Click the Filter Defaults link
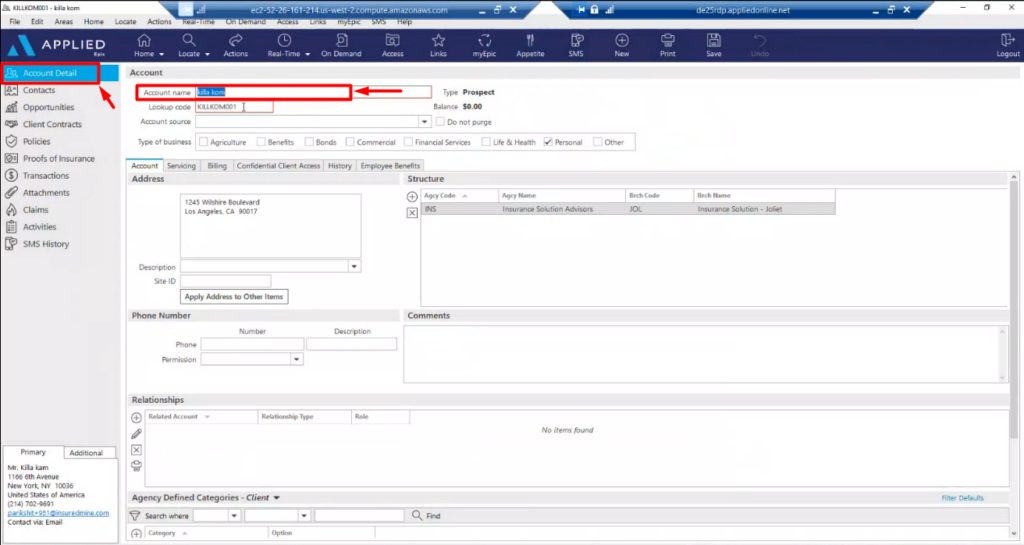 [962, 498]
